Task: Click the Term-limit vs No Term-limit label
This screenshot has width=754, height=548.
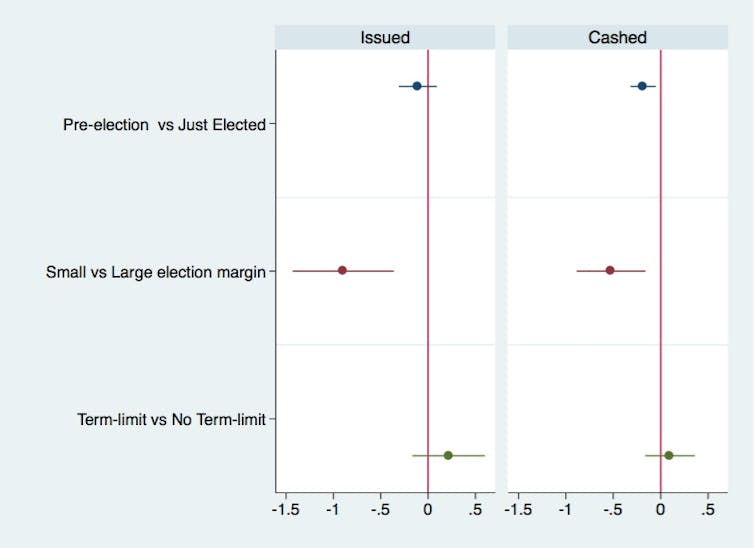Action: pos(171,419)
